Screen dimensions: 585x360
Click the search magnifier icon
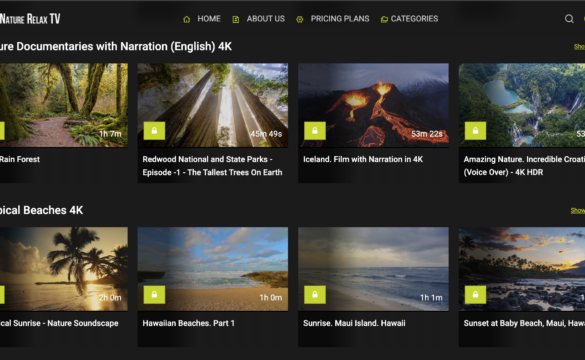point(569,19)
